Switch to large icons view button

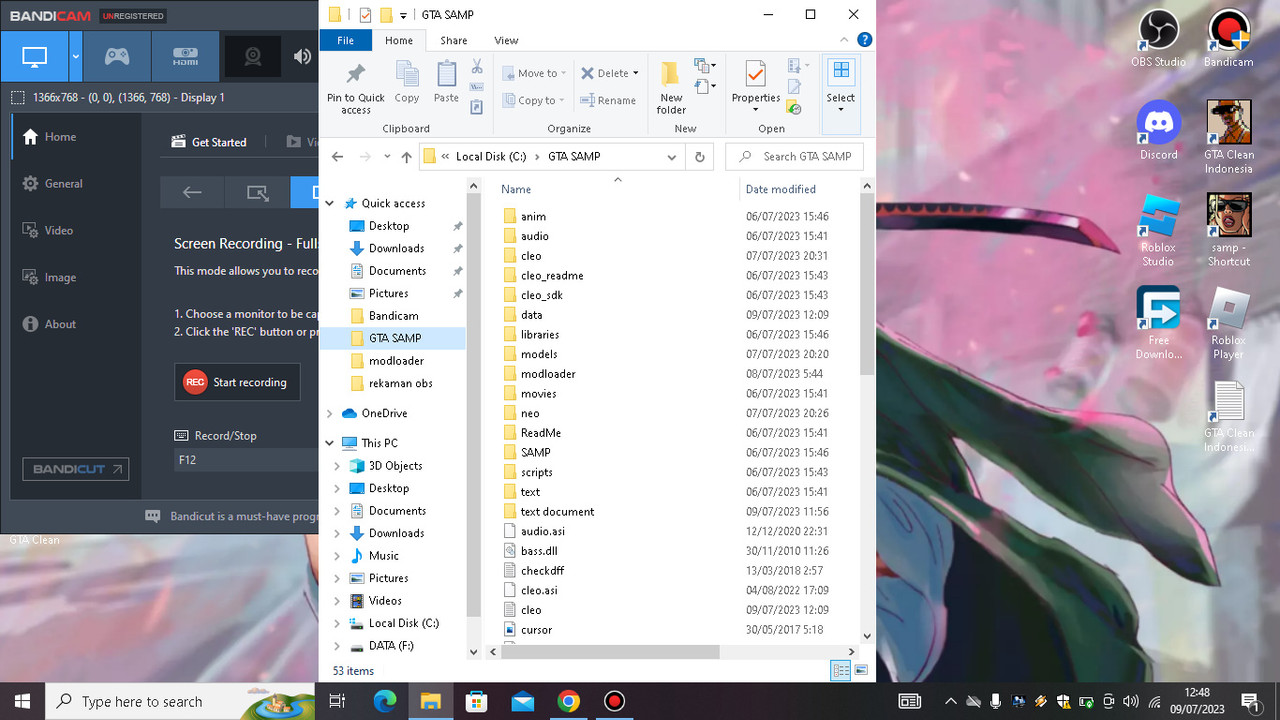pos(861,671)
